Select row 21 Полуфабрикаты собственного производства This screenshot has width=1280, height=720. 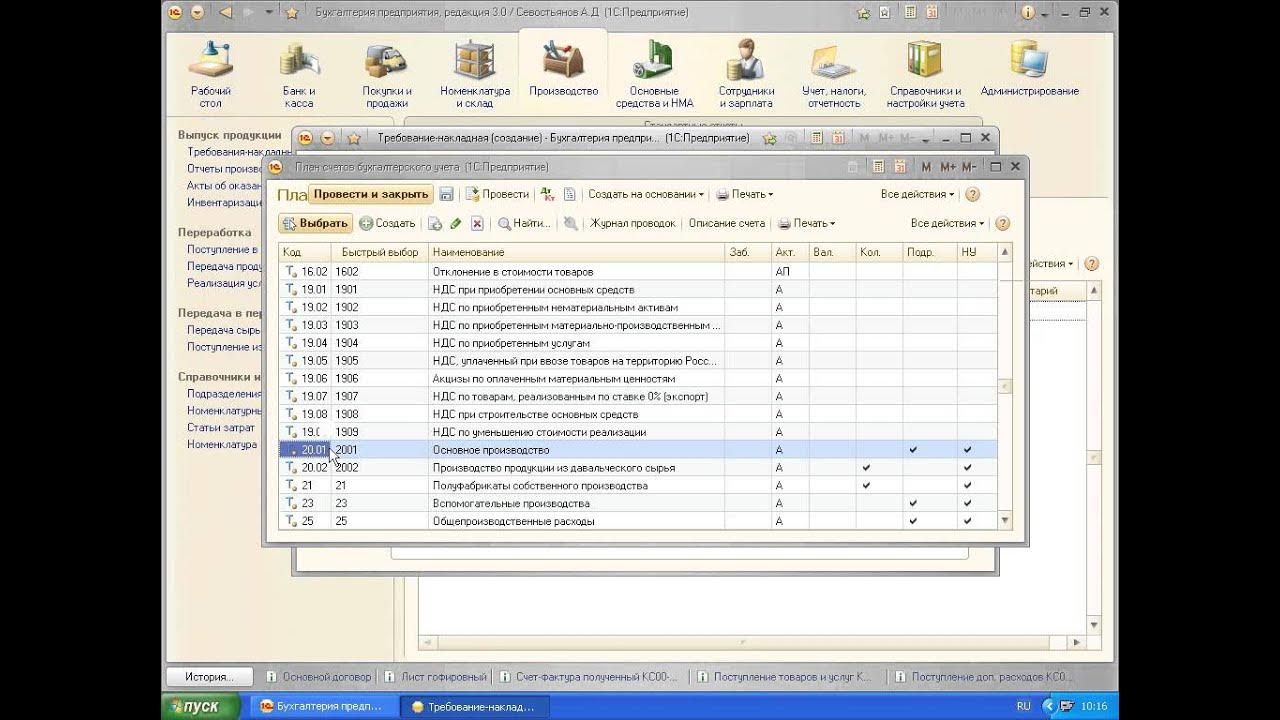click(638, 485)
